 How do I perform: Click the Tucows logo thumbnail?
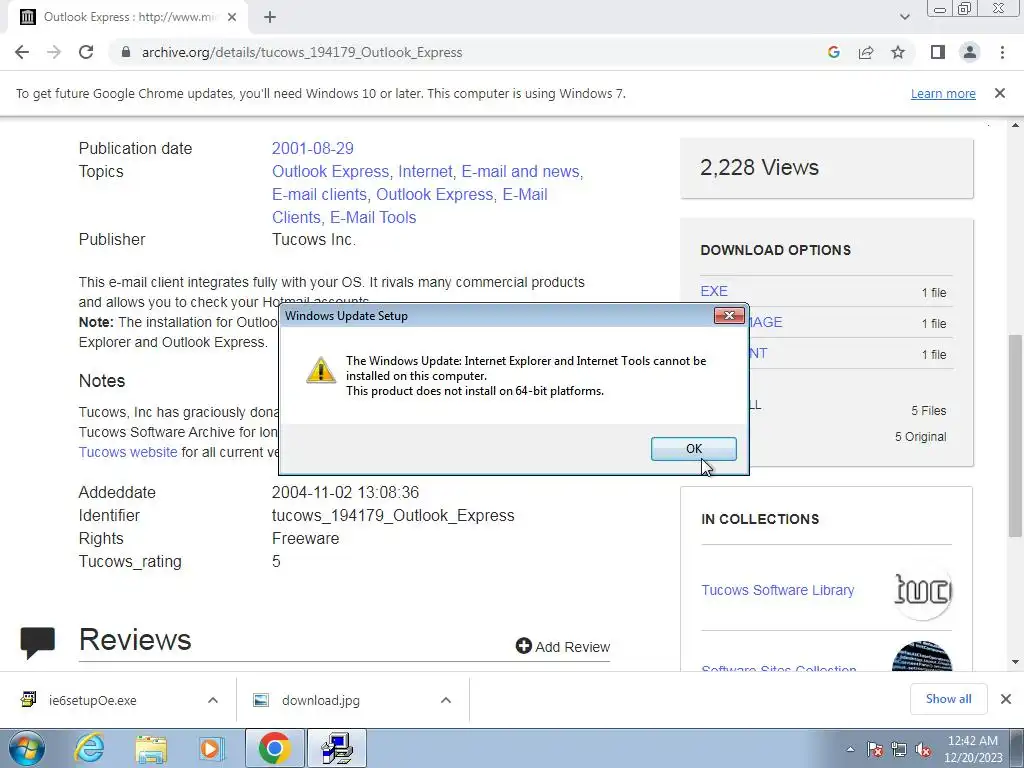pos(922,590)
